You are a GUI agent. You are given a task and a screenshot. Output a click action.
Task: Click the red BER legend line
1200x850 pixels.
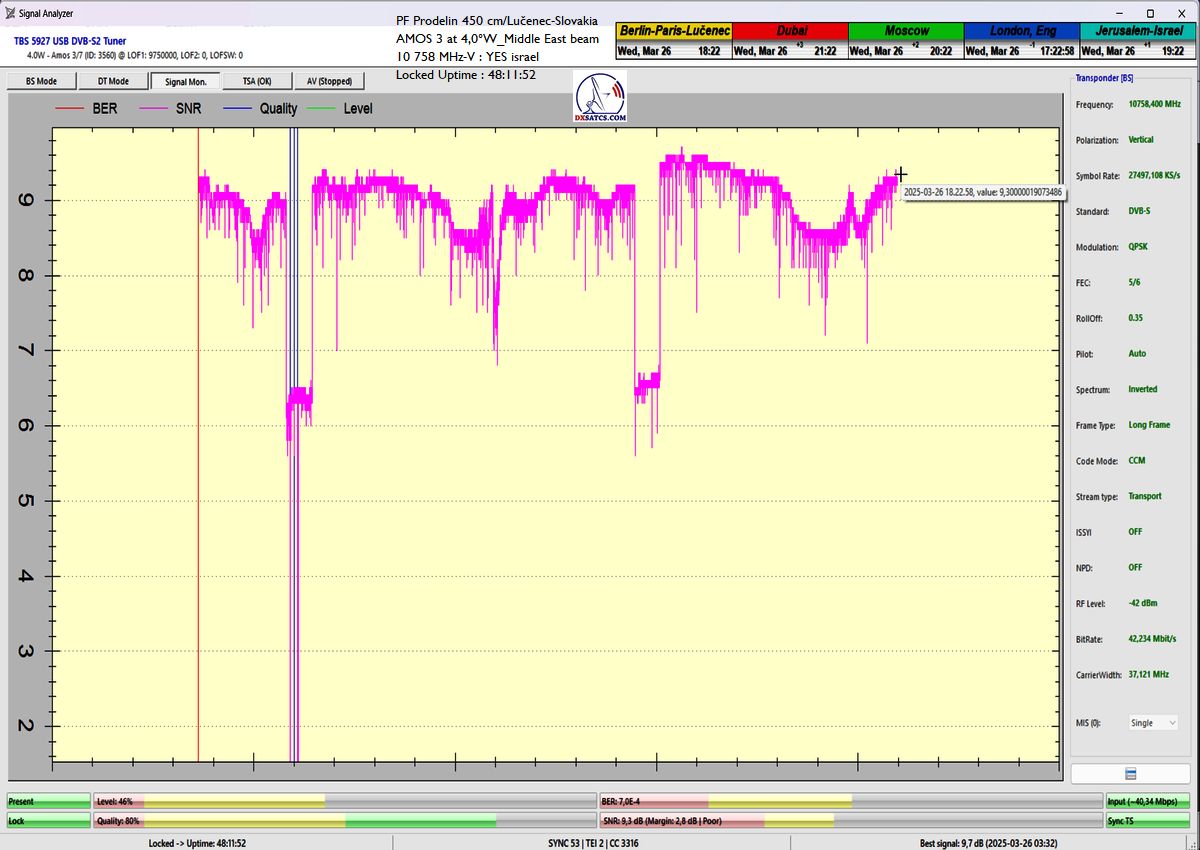(71, 108)
